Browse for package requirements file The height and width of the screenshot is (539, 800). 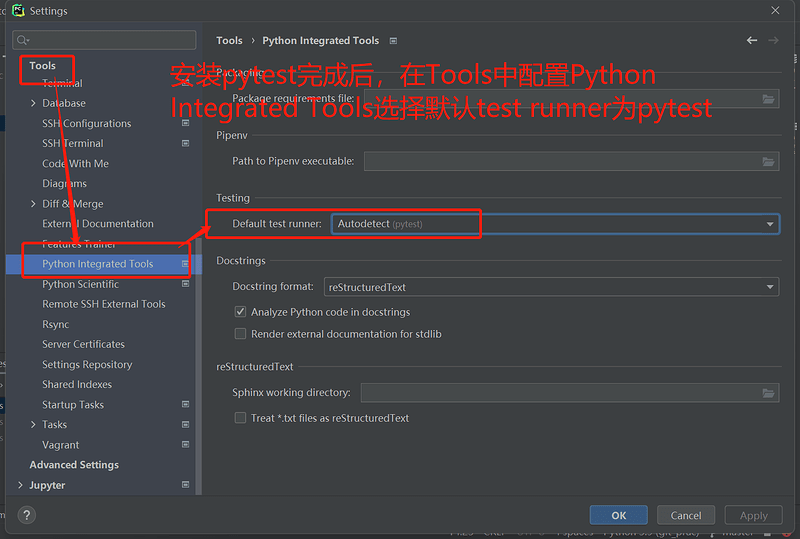768,99
